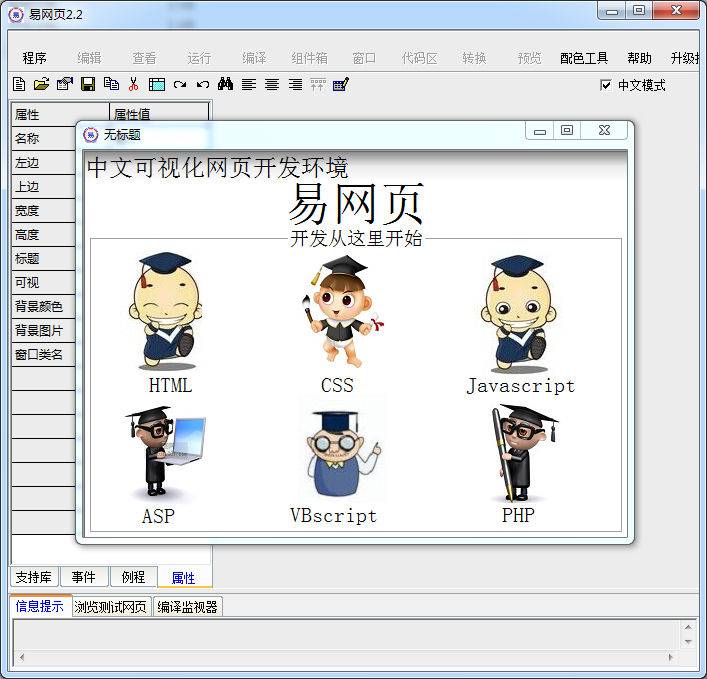This screenshot has height=679, width=707.
Task: Open the 配色工具 menu
Action: pos(584,58)
